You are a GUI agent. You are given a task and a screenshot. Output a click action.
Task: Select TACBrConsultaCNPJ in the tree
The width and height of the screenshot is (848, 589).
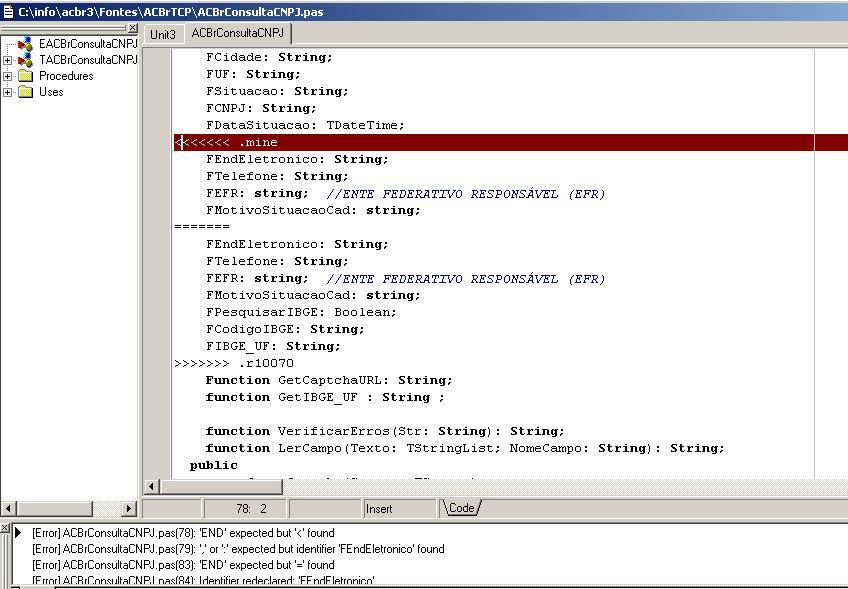click(x=88, y=60)
